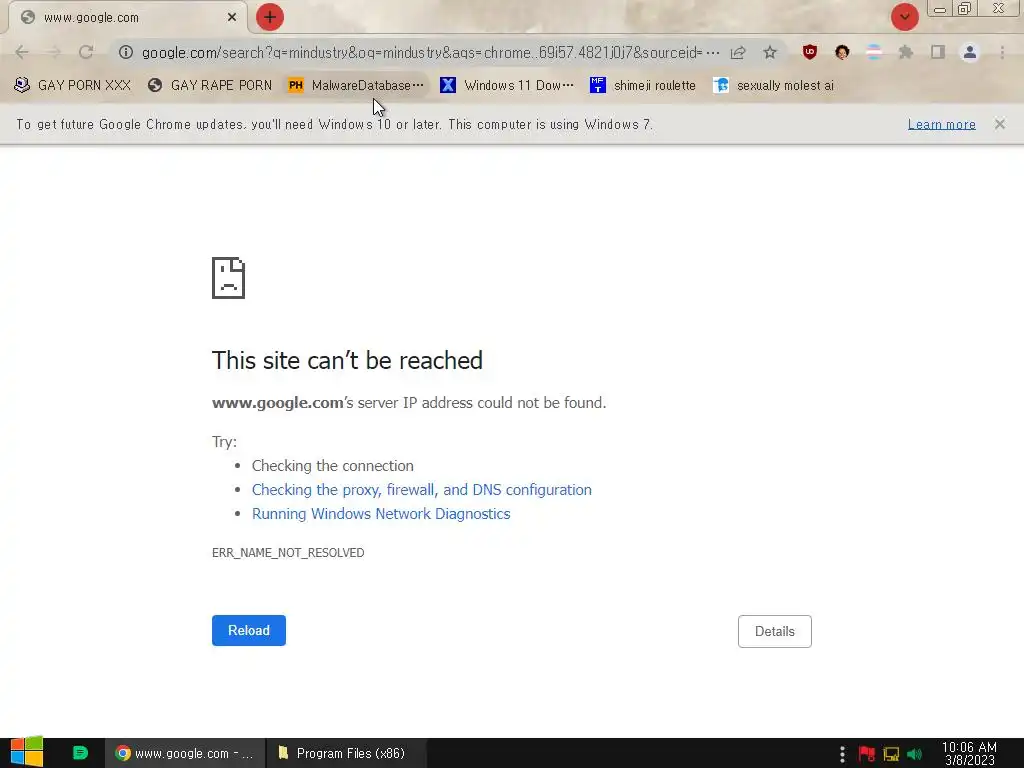This screenshot has height=768, width=1024.
Task: Go forward with the forward arrow
Action: [x=54, y=52]
